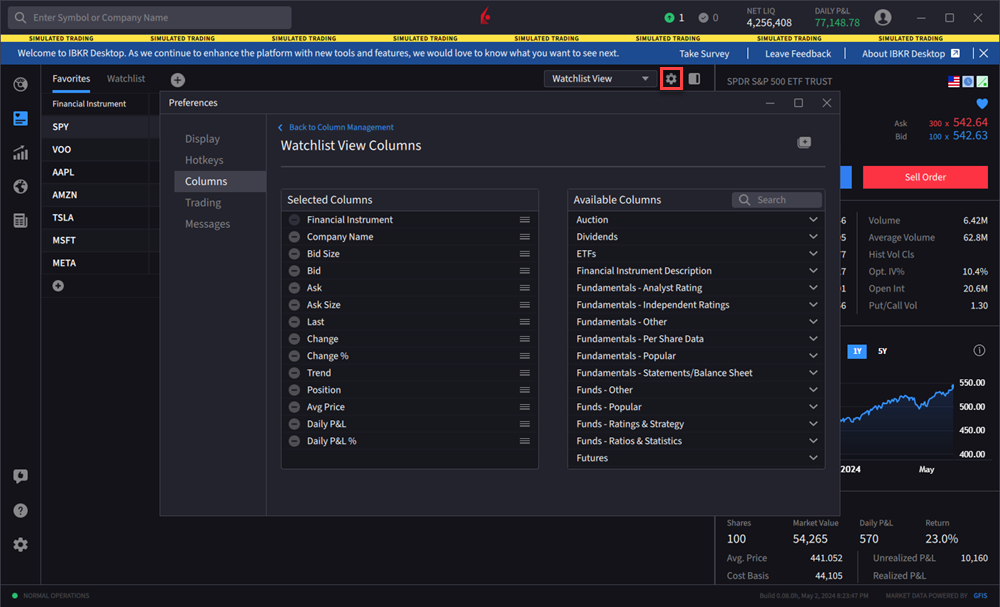Click the Sell Order button
The height and width of the screenshot is (607, 1000).
tap(925, 177)
